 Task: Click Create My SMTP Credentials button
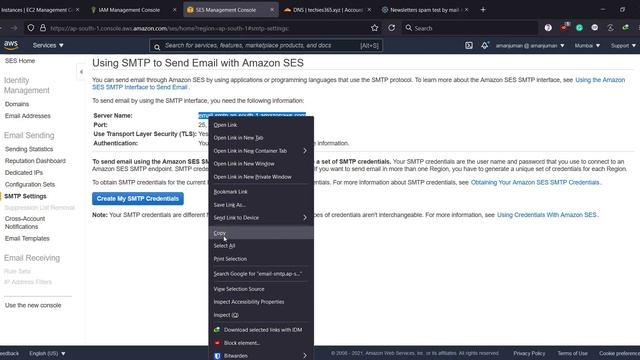138,199
